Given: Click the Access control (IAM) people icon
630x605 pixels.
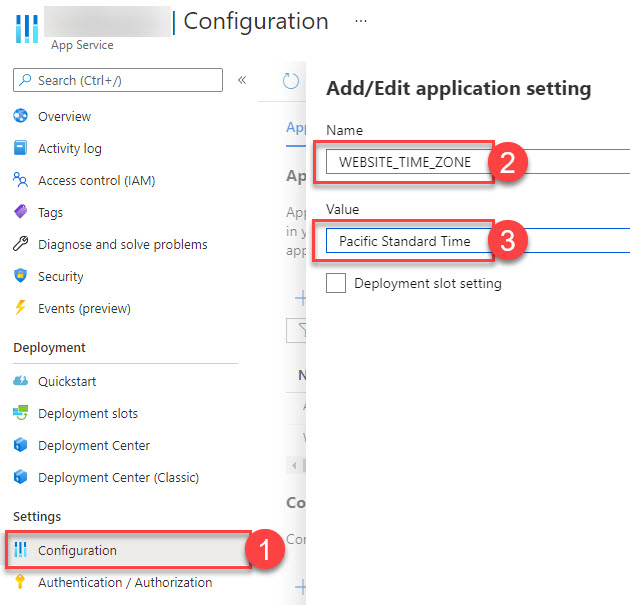Looking at the screenshot, I should (20, 181).
